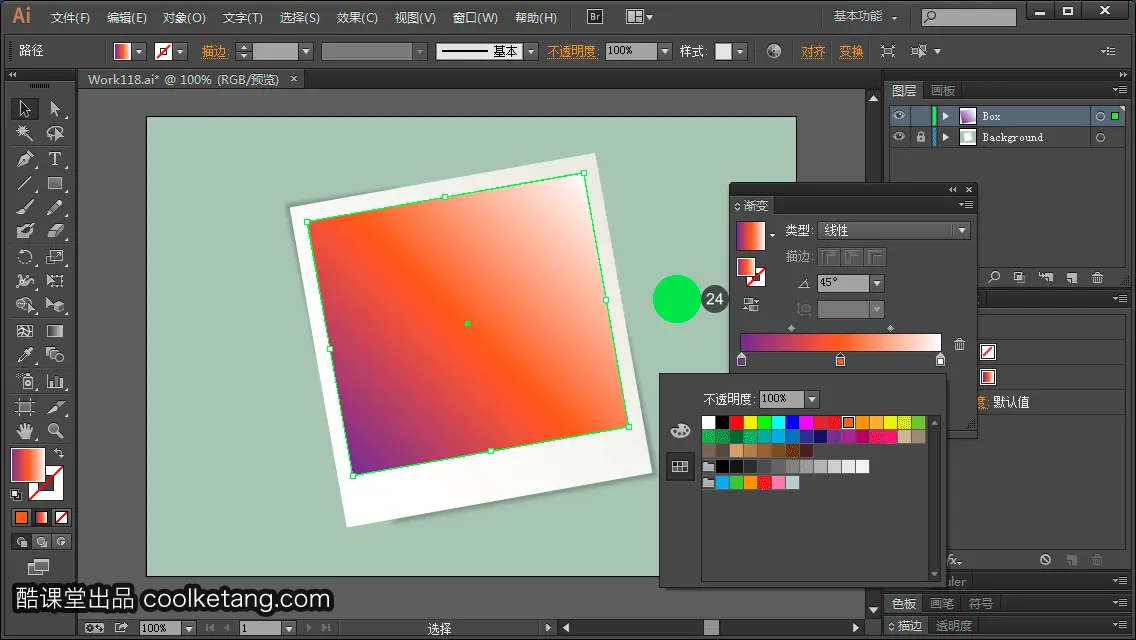The height and width of the screenshot is (640, 1136).
Task: Select the Pen tool
Action: point(25,158)
